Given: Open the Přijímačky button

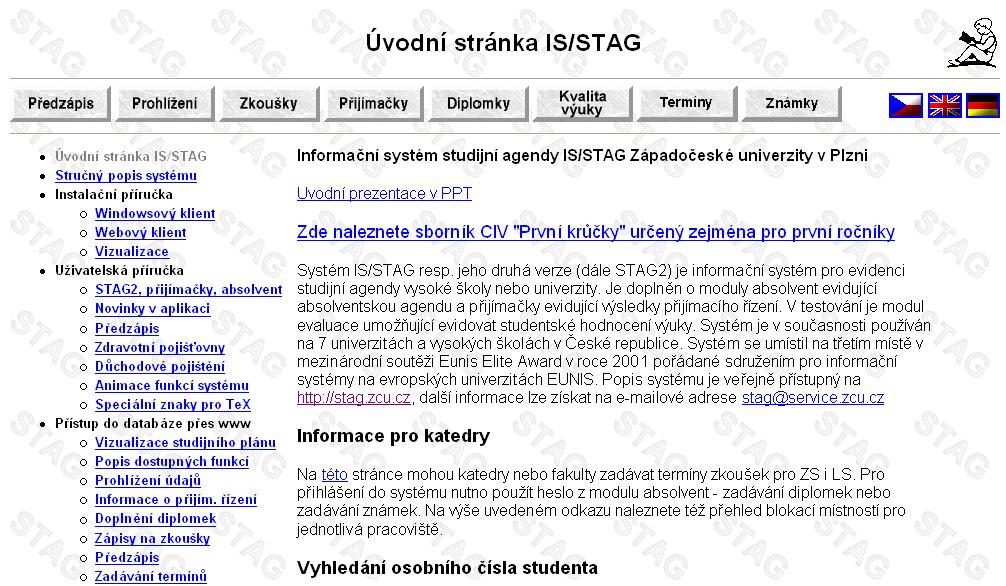Looking at the screenshot, I should (x=373, y=103).
